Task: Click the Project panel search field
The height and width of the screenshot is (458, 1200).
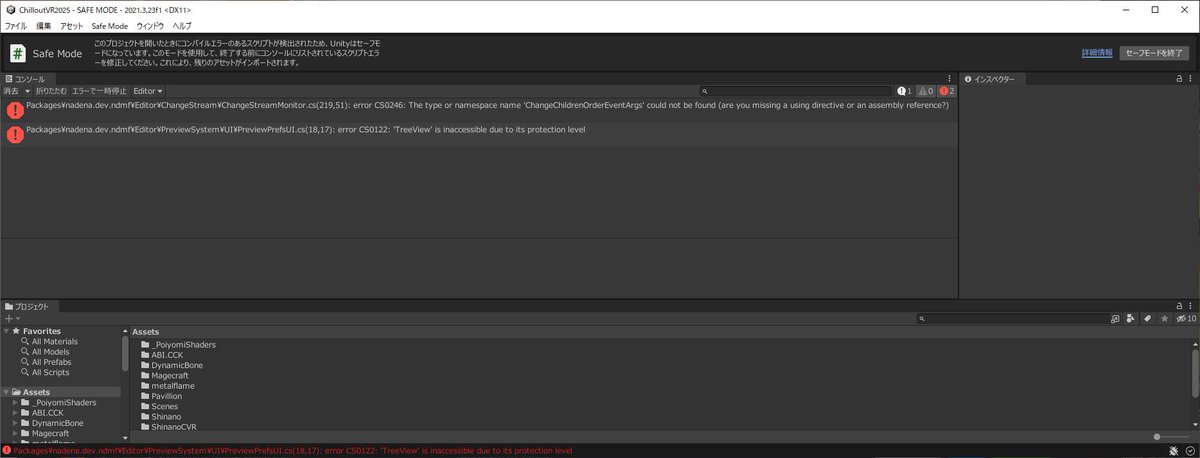Action: [x=1013, y=318]
